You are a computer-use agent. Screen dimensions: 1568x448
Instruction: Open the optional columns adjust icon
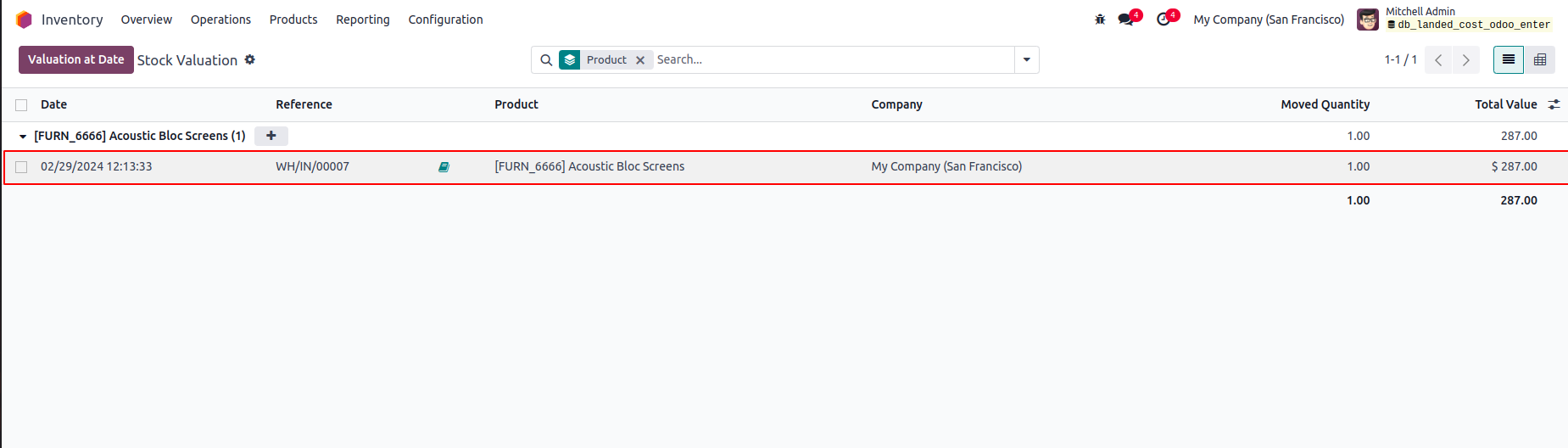[1554, 104]
